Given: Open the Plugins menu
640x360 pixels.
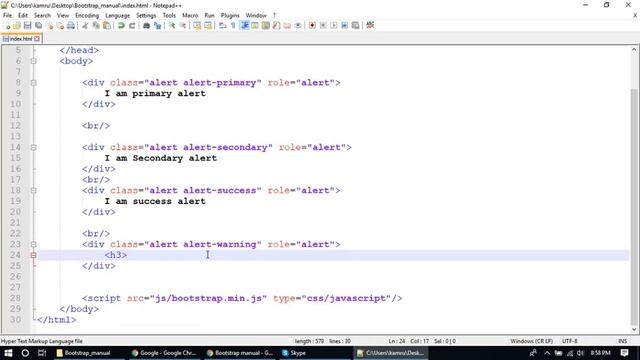Looking at the screenshot, I should click(x=230, y=16).
